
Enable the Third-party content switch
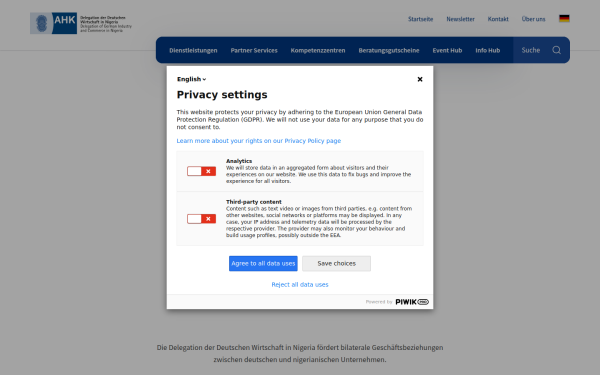201,219
